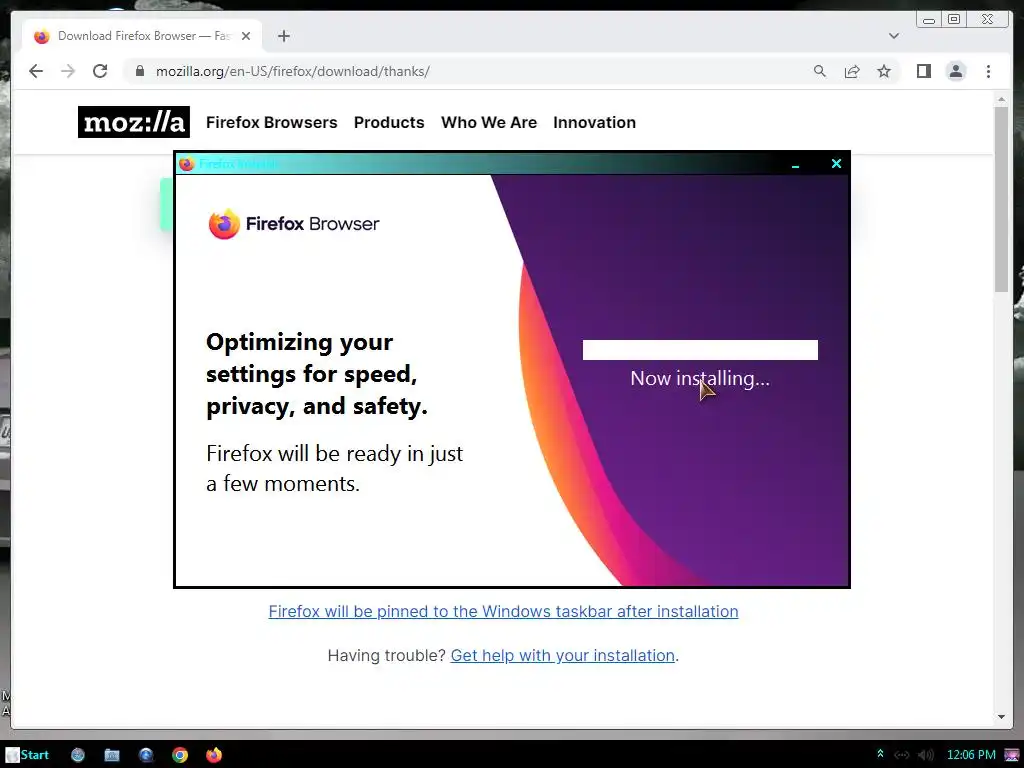
Task: Open the Who We Are menu
Action: coord(489,122)
